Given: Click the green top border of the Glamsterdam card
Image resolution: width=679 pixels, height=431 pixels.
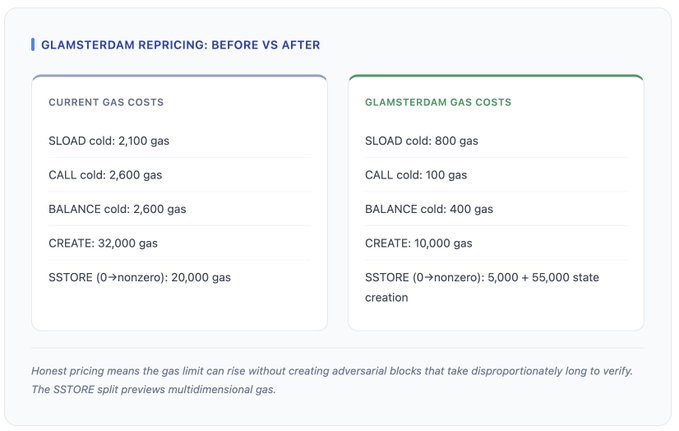Looking at the screenshot, I should (x=495, y=76).
